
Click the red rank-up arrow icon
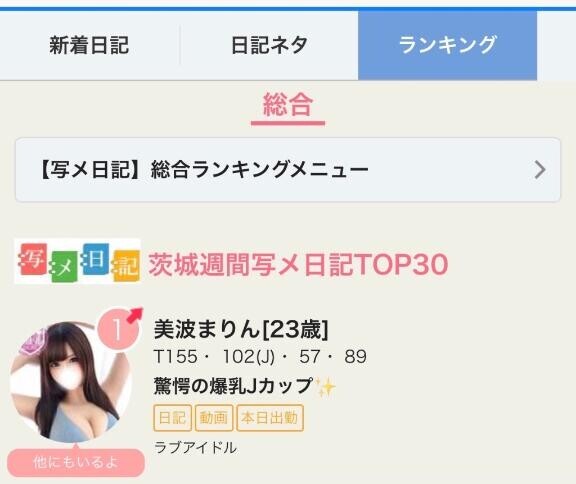[135, 315]
